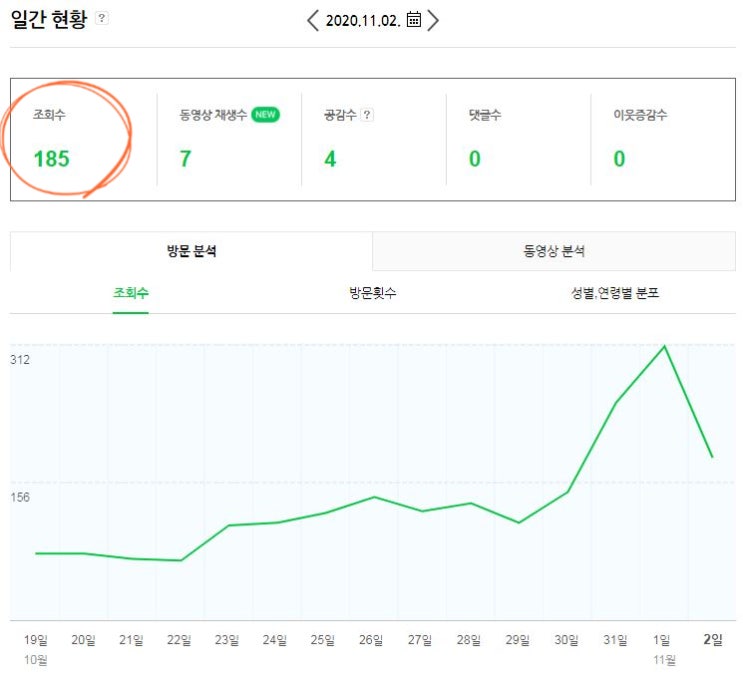Screen dimensions: 743x682
Task: Switch to the 방문횟수 sub-tab
Action: (372, 293)
